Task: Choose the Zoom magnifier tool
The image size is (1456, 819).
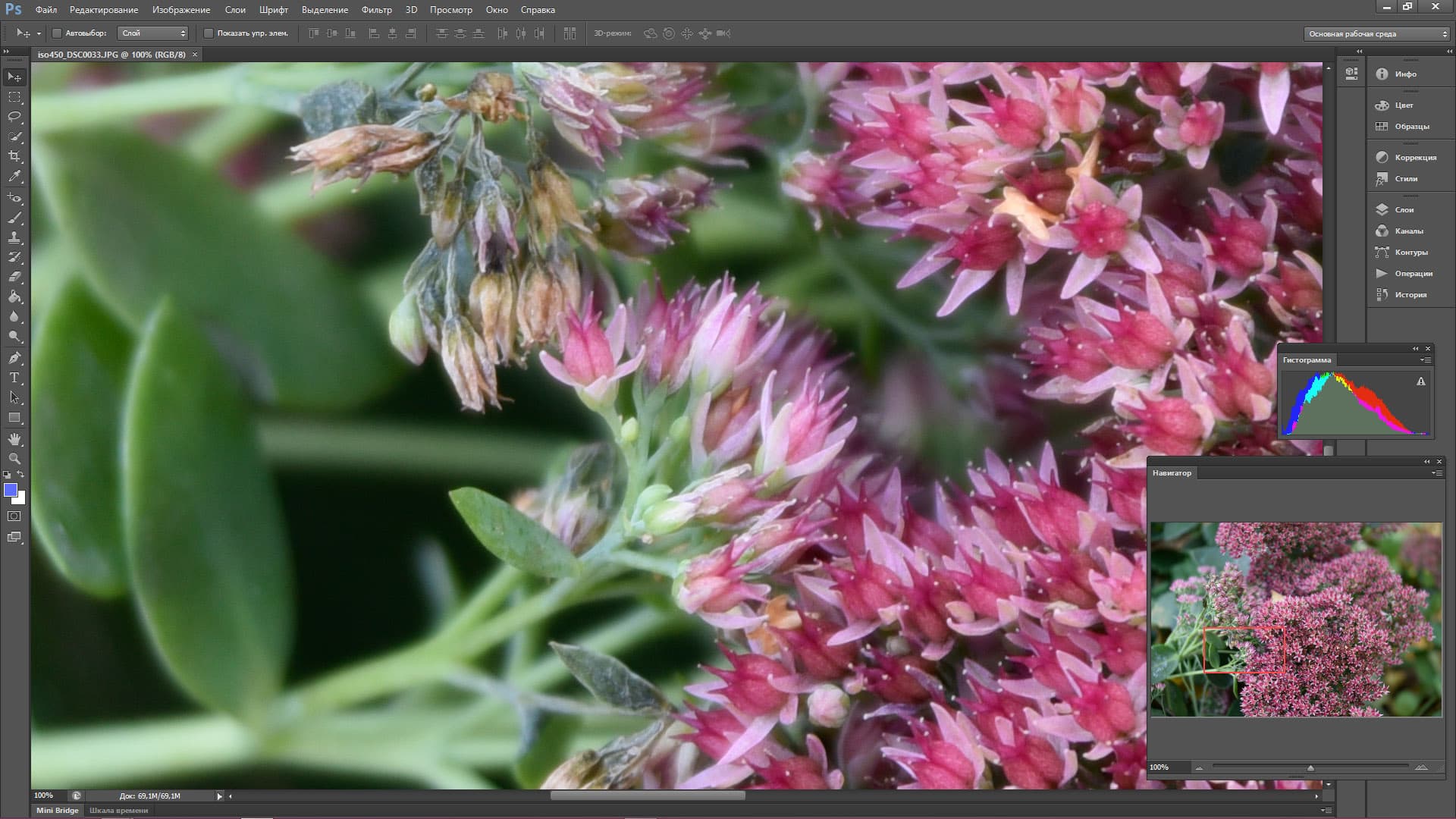Action: point(14,459)
